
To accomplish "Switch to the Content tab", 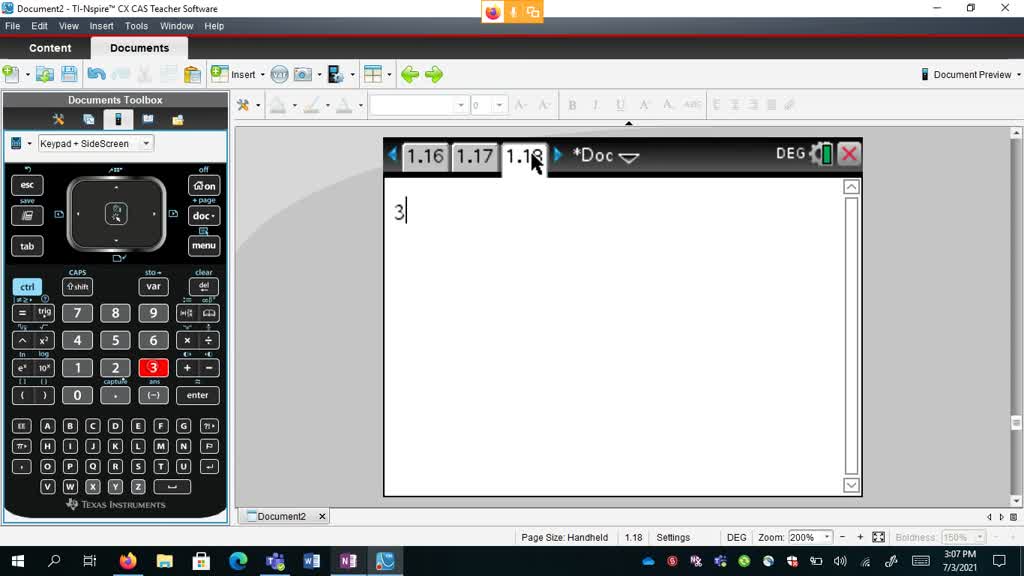I will click(x=50, y=48).
